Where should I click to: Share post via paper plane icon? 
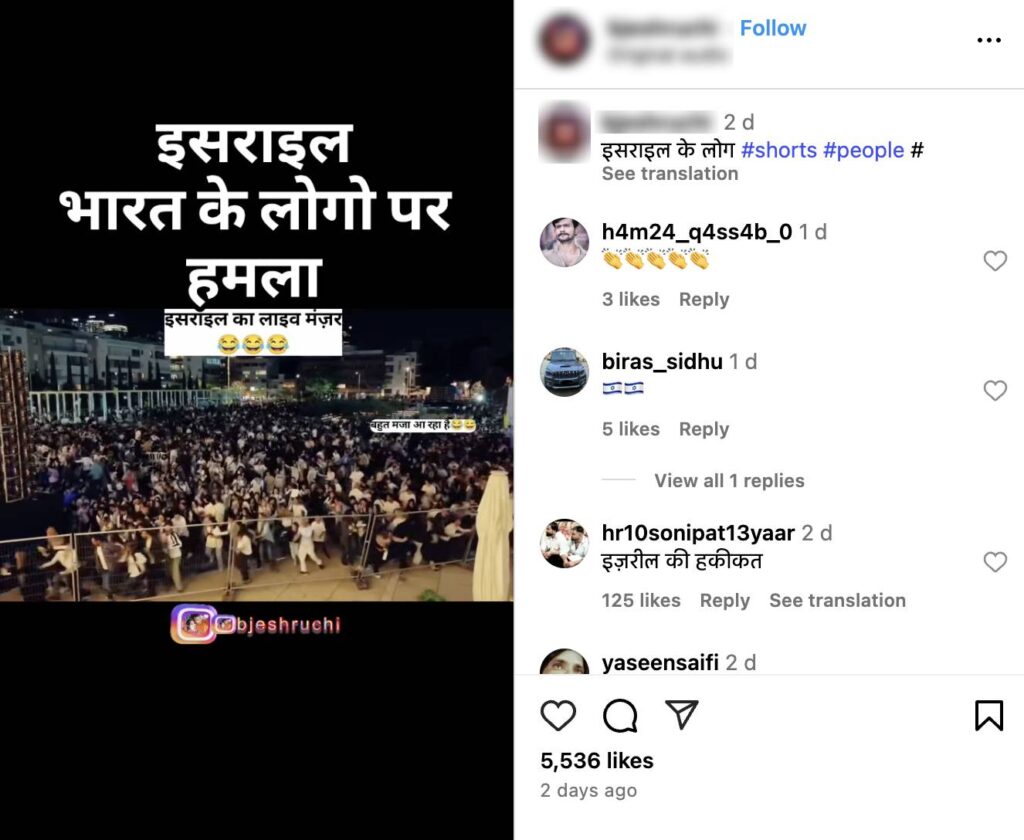click(x=681, y=714)
